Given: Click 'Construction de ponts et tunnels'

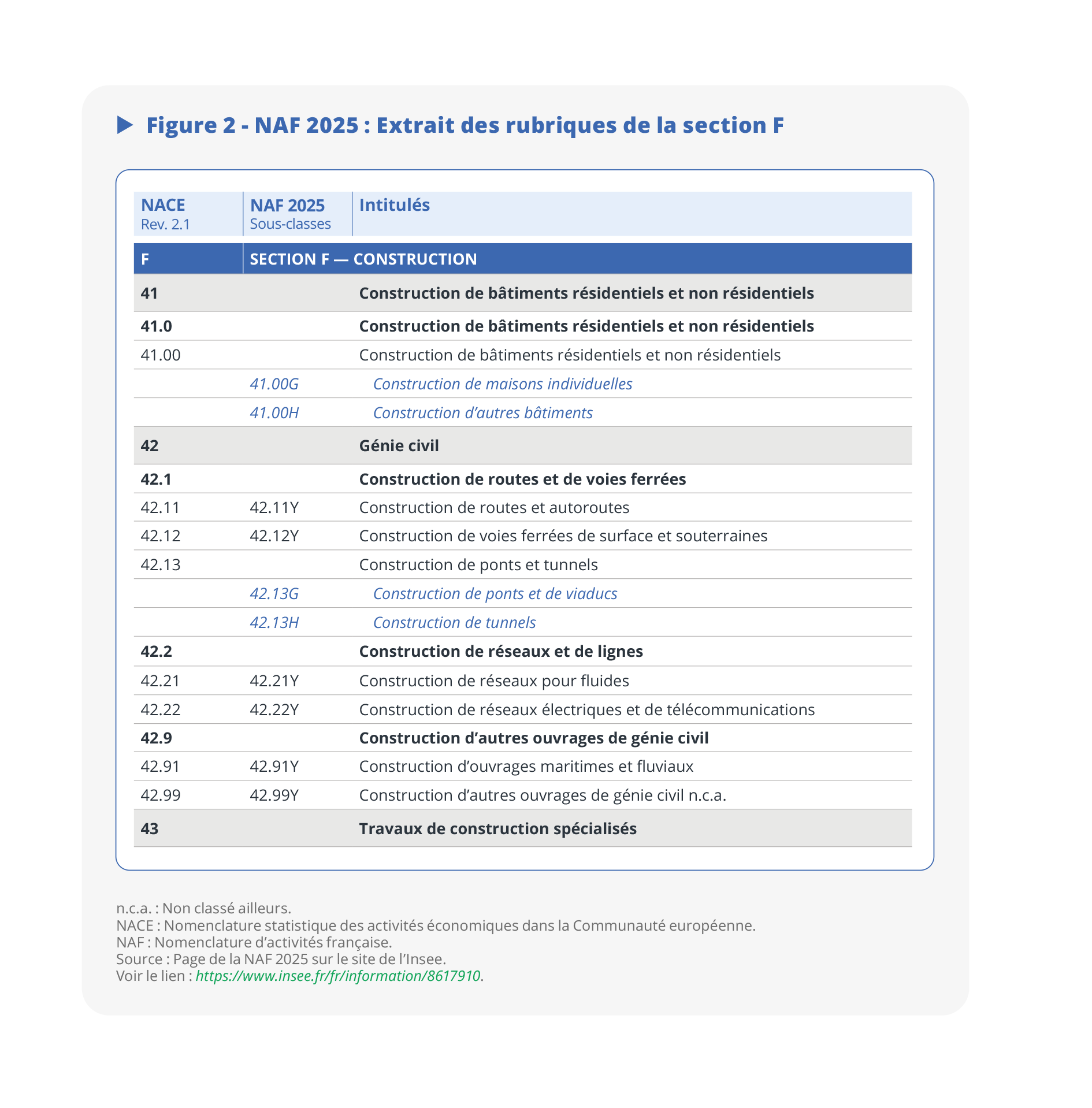Looking at the screenshot, I should tap(478, 564).
